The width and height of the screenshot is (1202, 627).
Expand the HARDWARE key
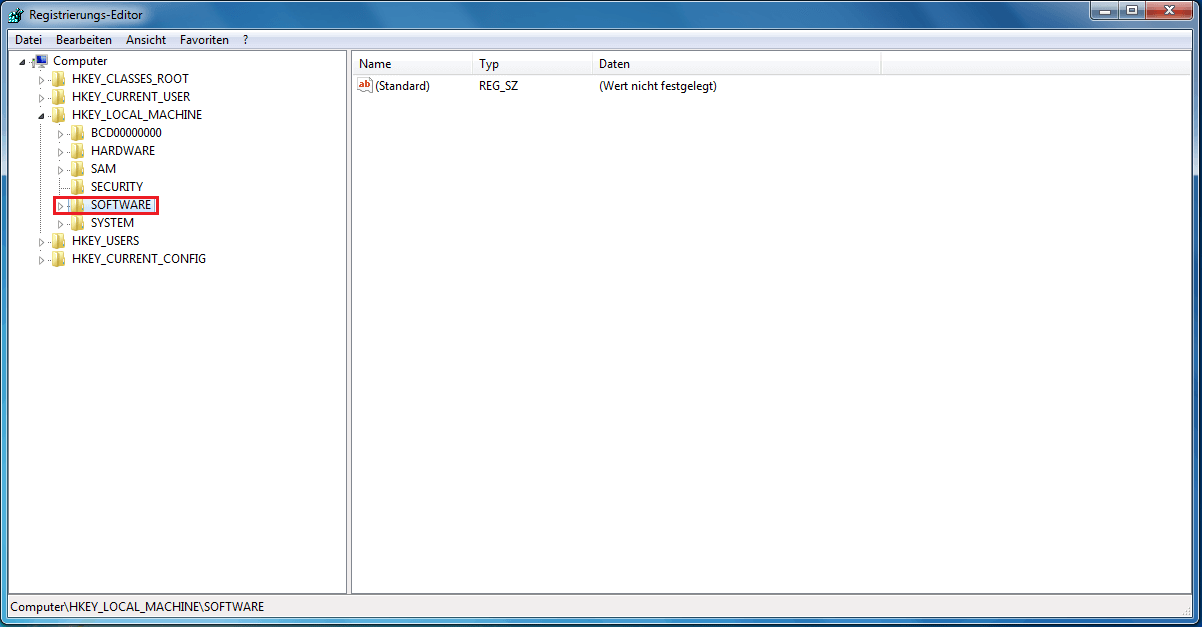pos(61,152)
